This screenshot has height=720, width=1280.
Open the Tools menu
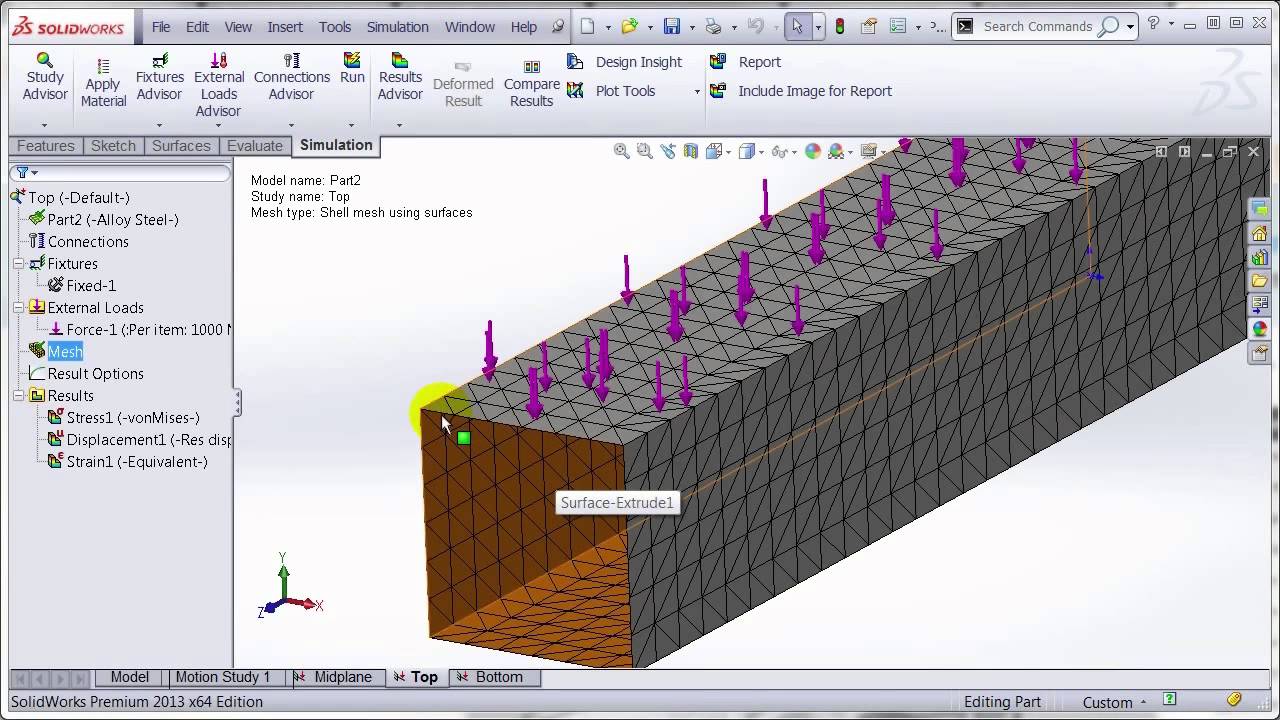(x=335, y=27)
